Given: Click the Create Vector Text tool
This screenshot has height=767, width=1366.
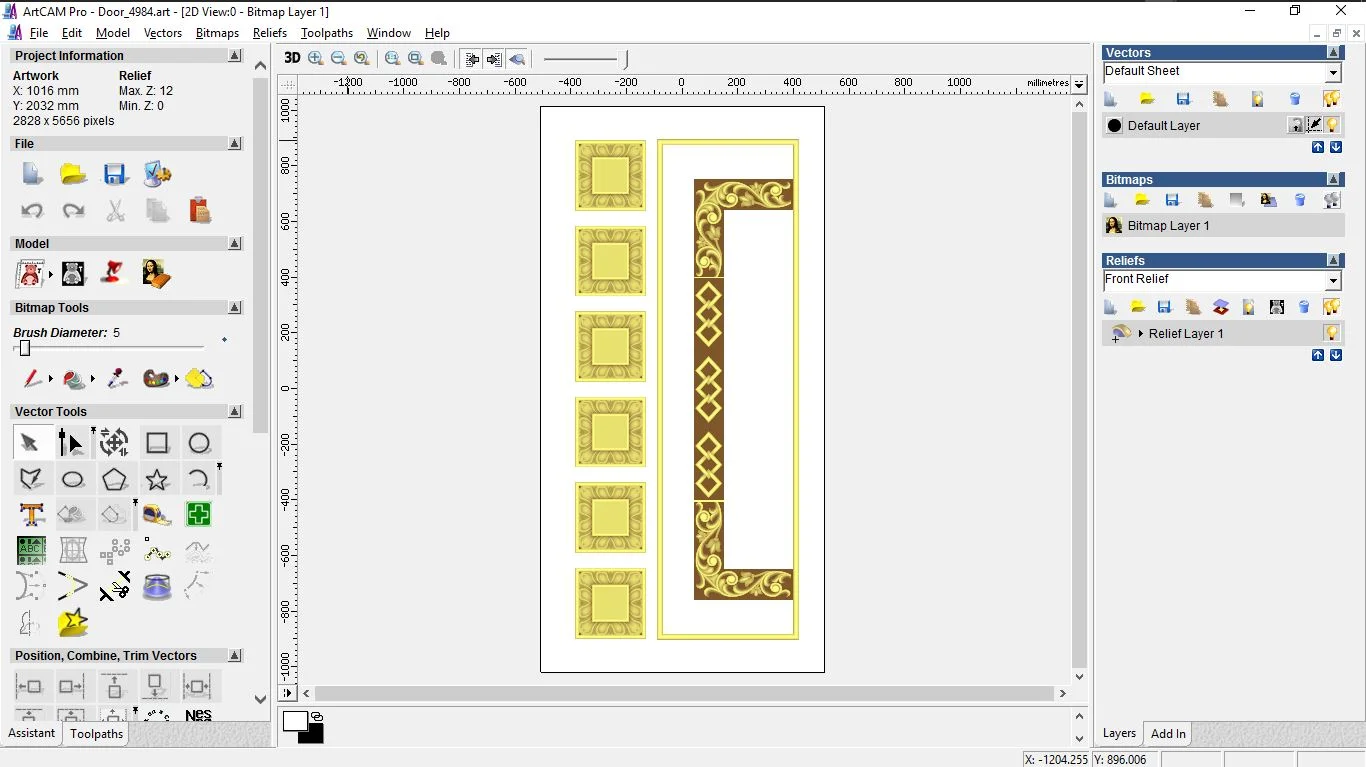Looking at the screenshot, I should coord(31,515).
